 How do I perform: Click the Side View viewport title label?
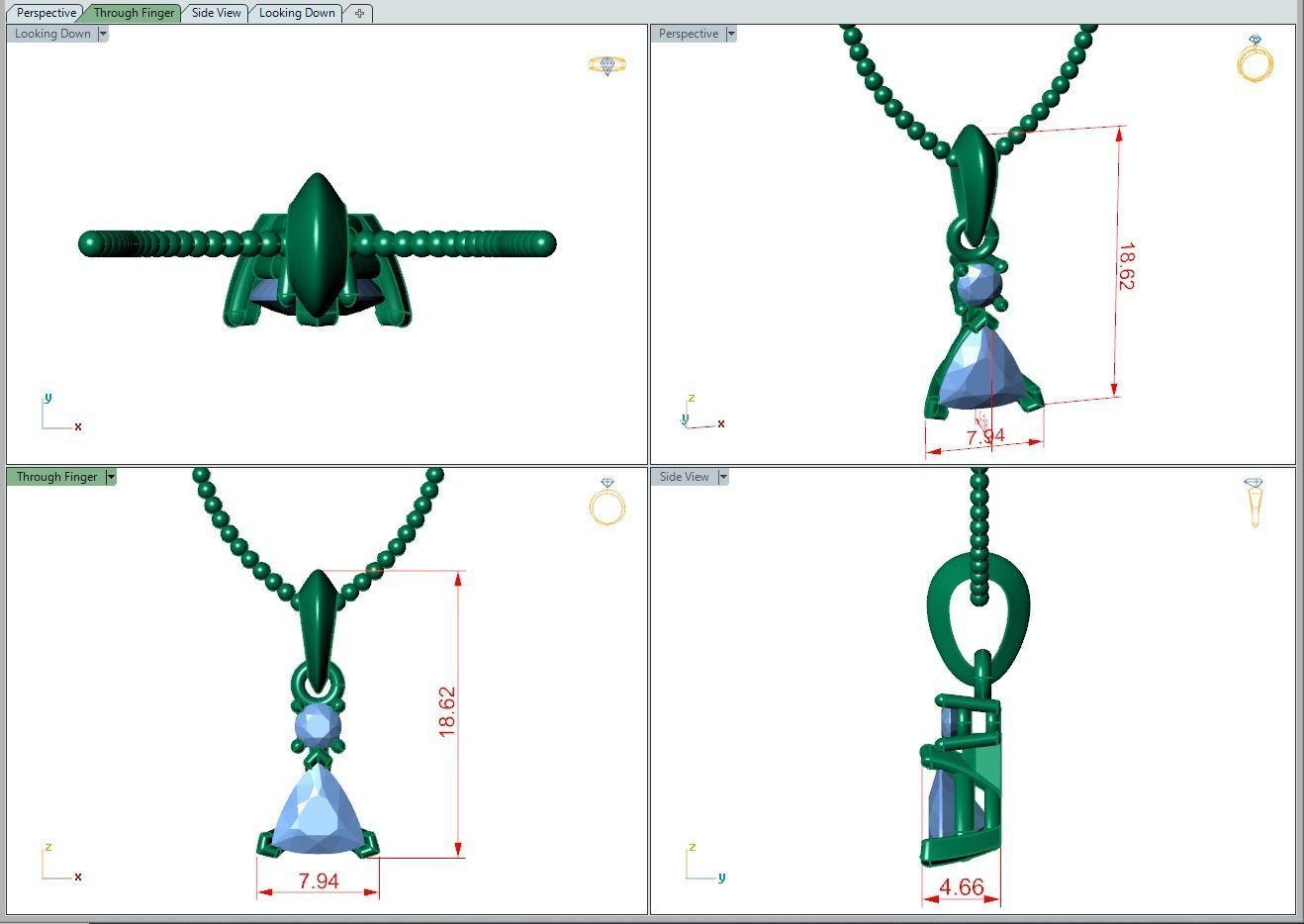(685, 477)
